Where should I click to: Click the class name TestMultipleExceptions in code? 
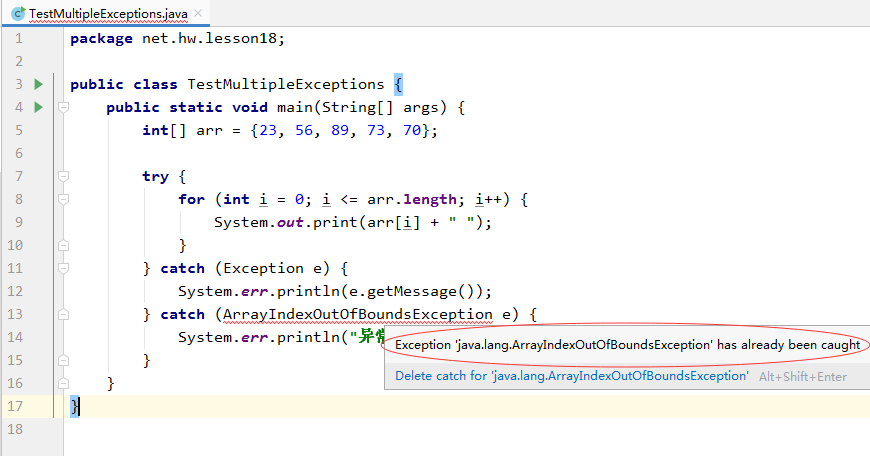[286, 84]
